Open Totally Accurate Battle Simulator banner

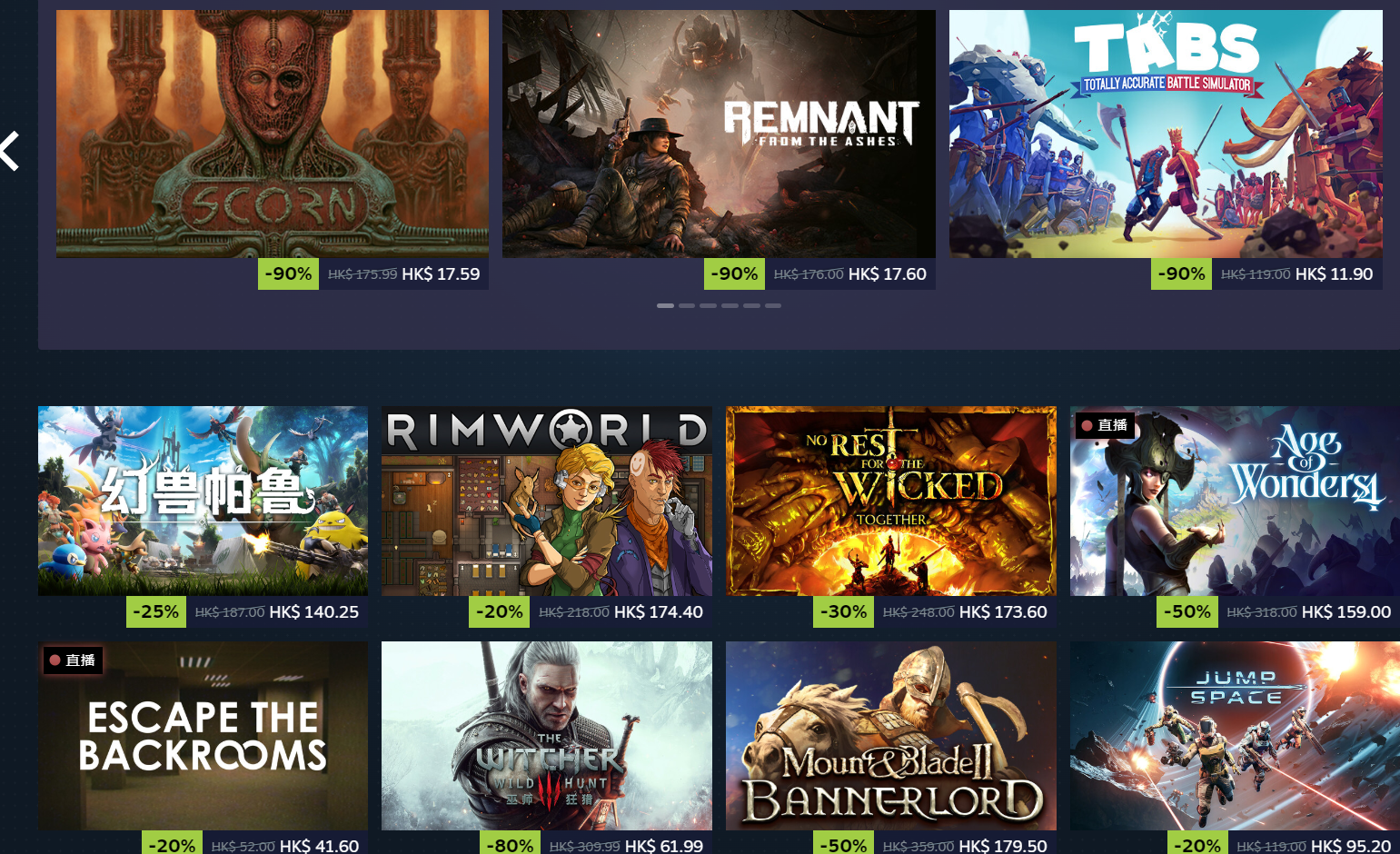point(1166,134)
